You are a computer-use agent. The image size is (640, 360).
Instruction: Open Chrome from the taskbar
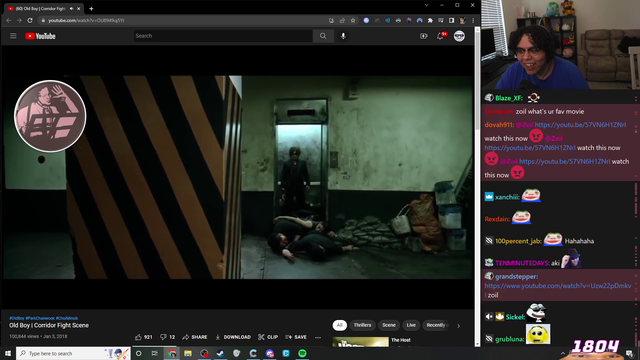[x=172, y=353]
